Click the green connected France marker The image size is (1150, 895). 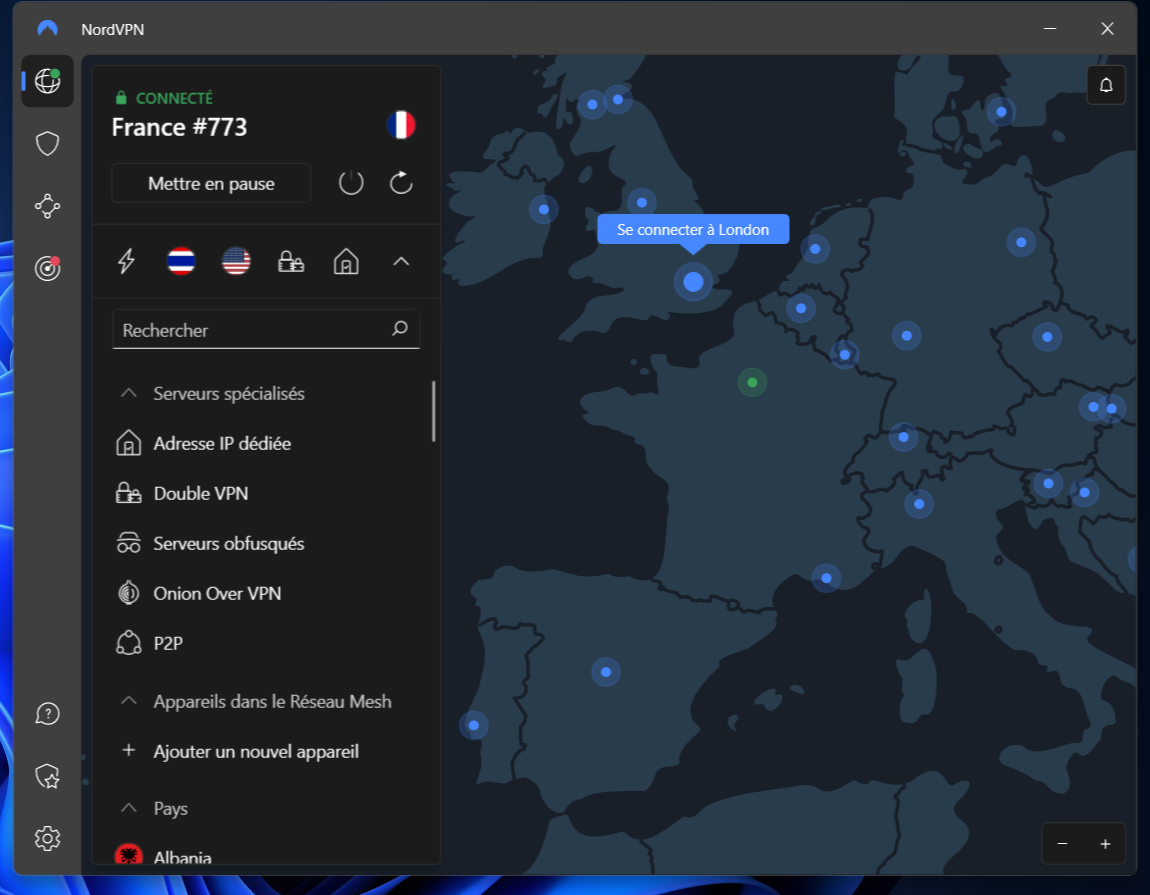click(x=752, y=382)
